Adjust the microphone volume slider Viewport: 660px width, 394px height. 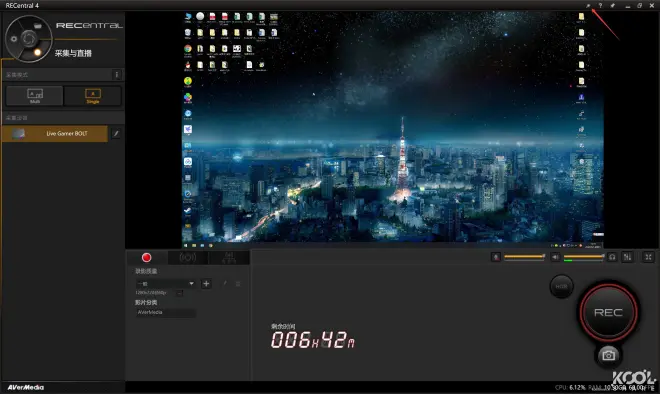click(524, 257)
